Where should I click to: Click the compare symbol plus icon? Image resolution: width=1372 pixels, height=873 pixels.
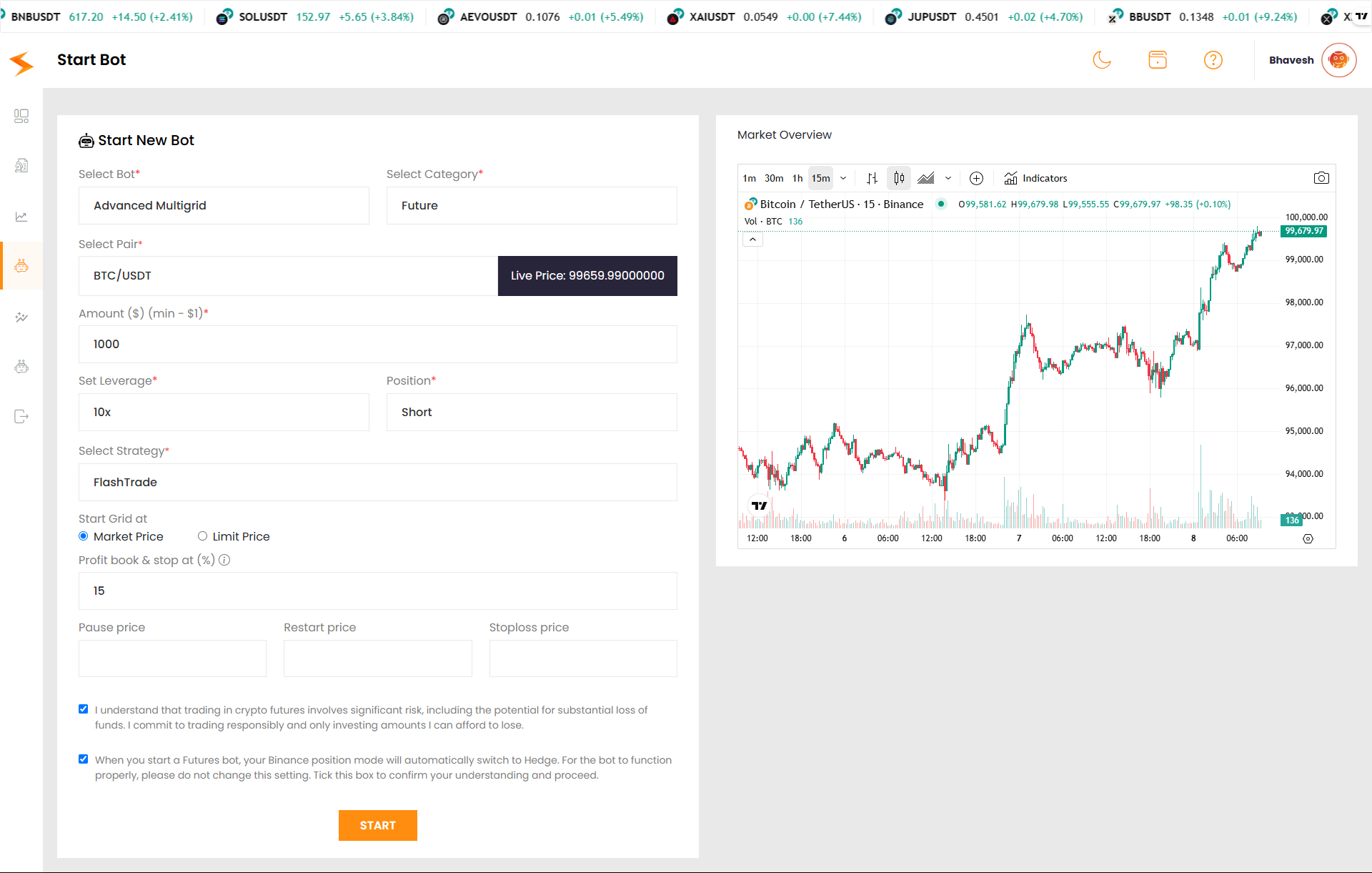[x=976, y=178]
